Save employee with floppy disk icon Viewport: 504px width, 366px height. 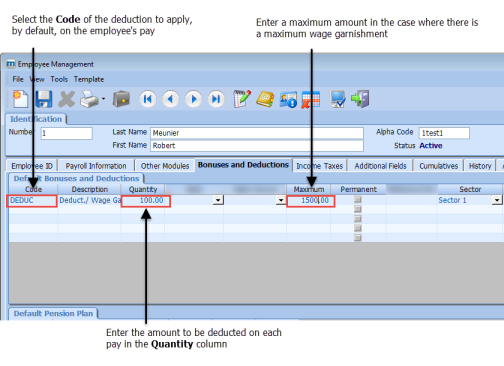pos(44,99)
